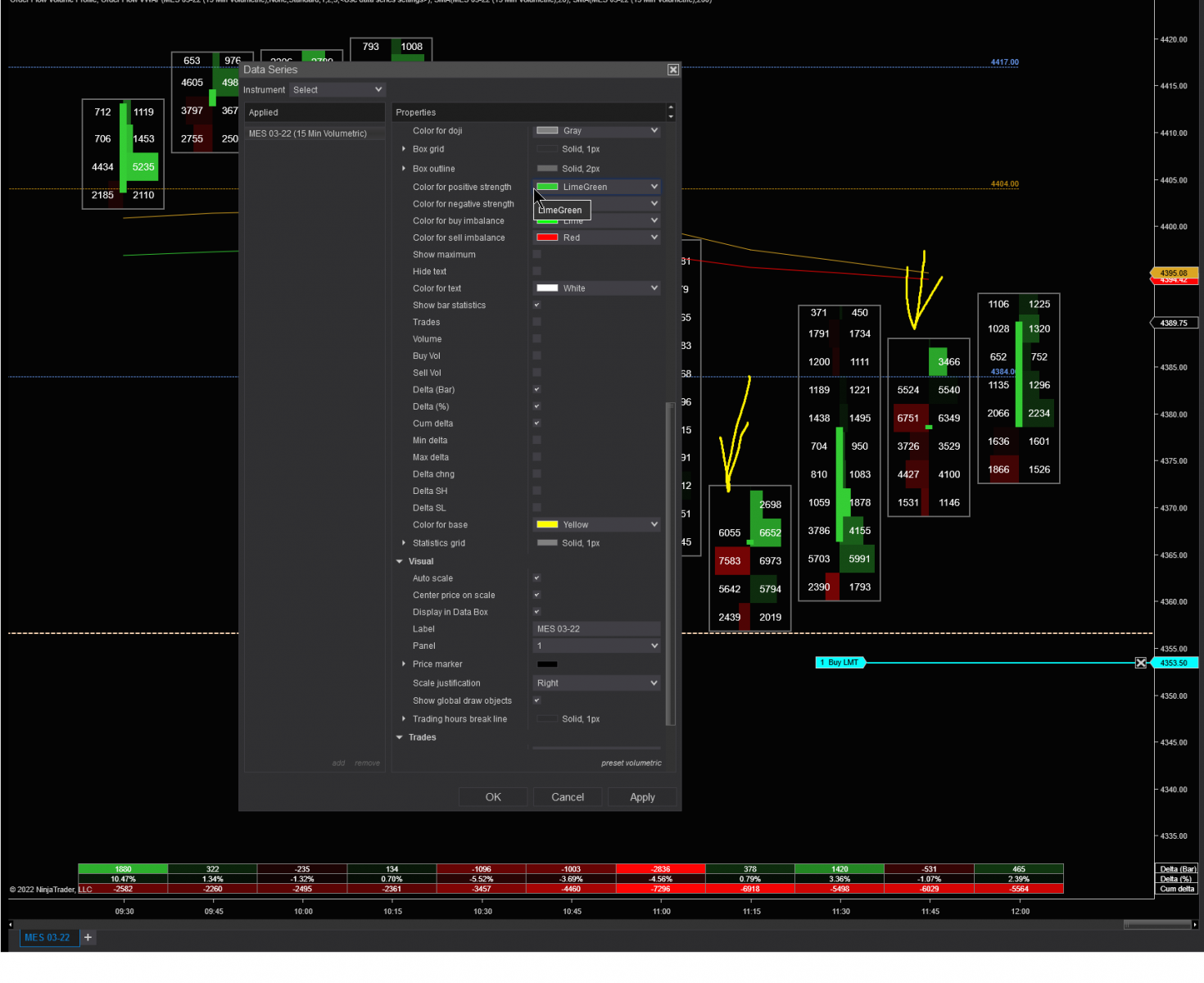Open Color for positive strength dropdown
Screen dimensions: 1204x983
point(596,187)
